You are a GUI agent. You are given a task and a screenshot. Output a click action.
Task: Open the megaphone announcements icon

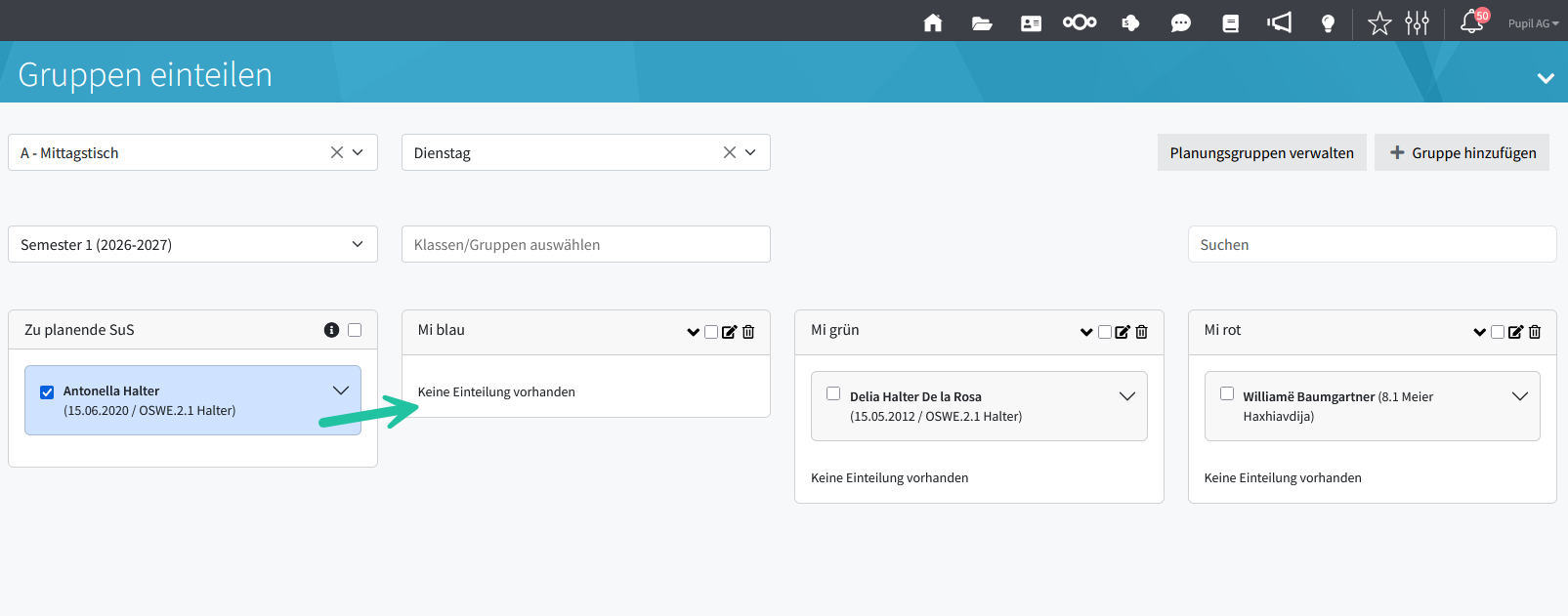pyautogui.click(x=1279, y=22)
